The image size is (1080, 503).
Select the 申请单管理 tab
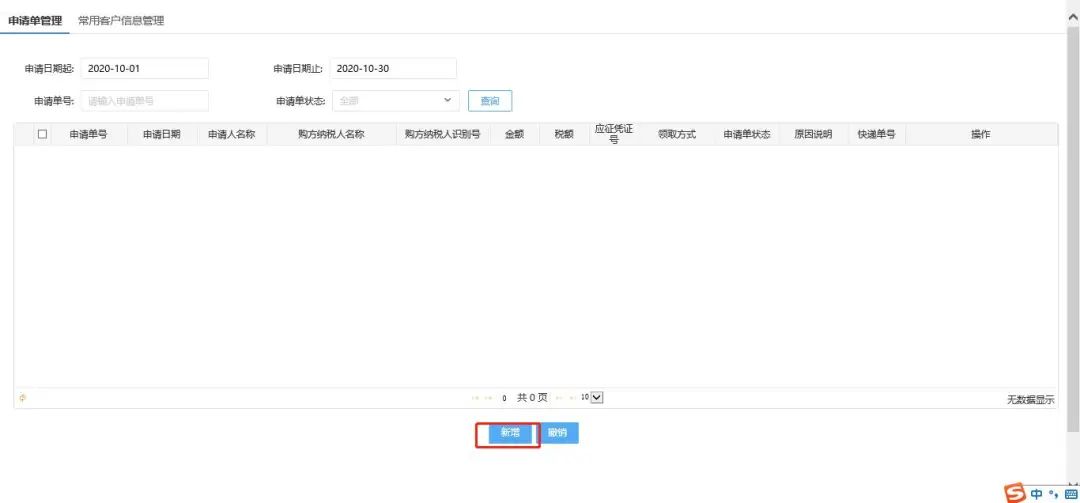(34, 21)
